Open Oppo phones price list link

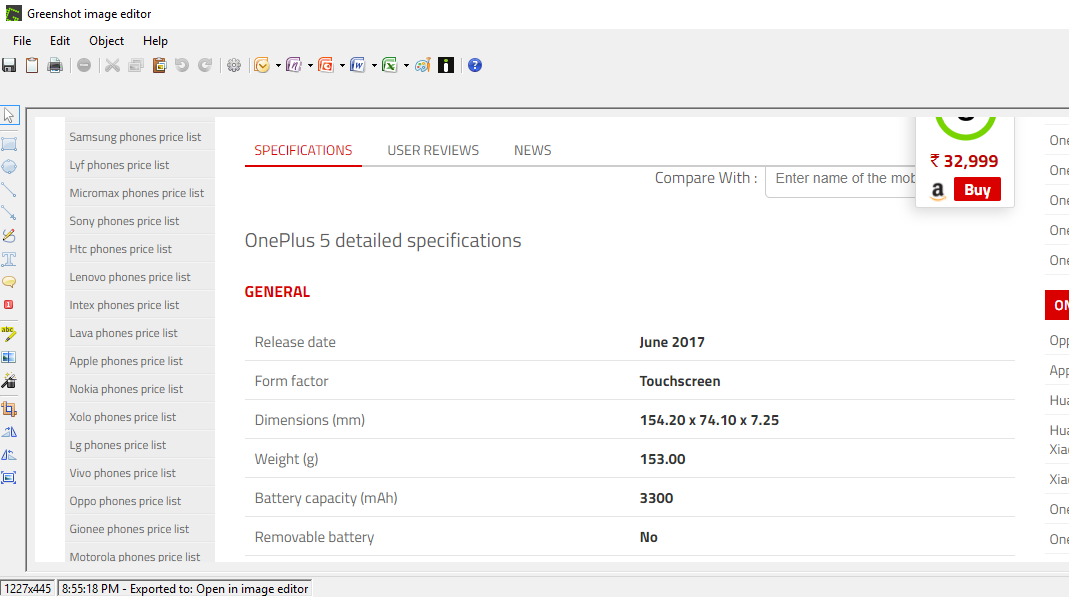[x=125, y=501]
